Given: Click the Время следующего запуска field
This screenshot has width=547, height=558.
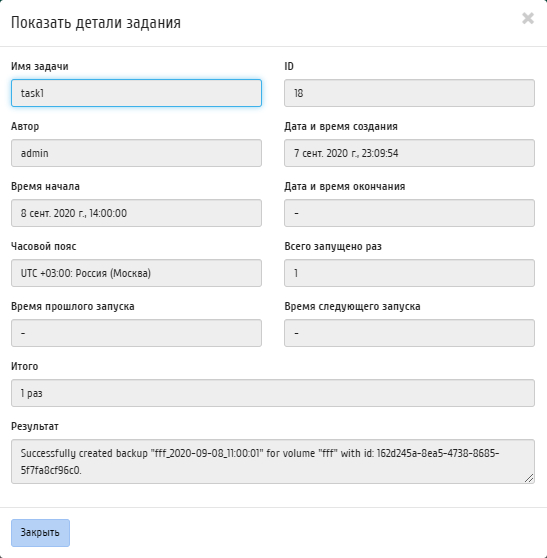Looking at the screenshot, I should click(409, 333).
